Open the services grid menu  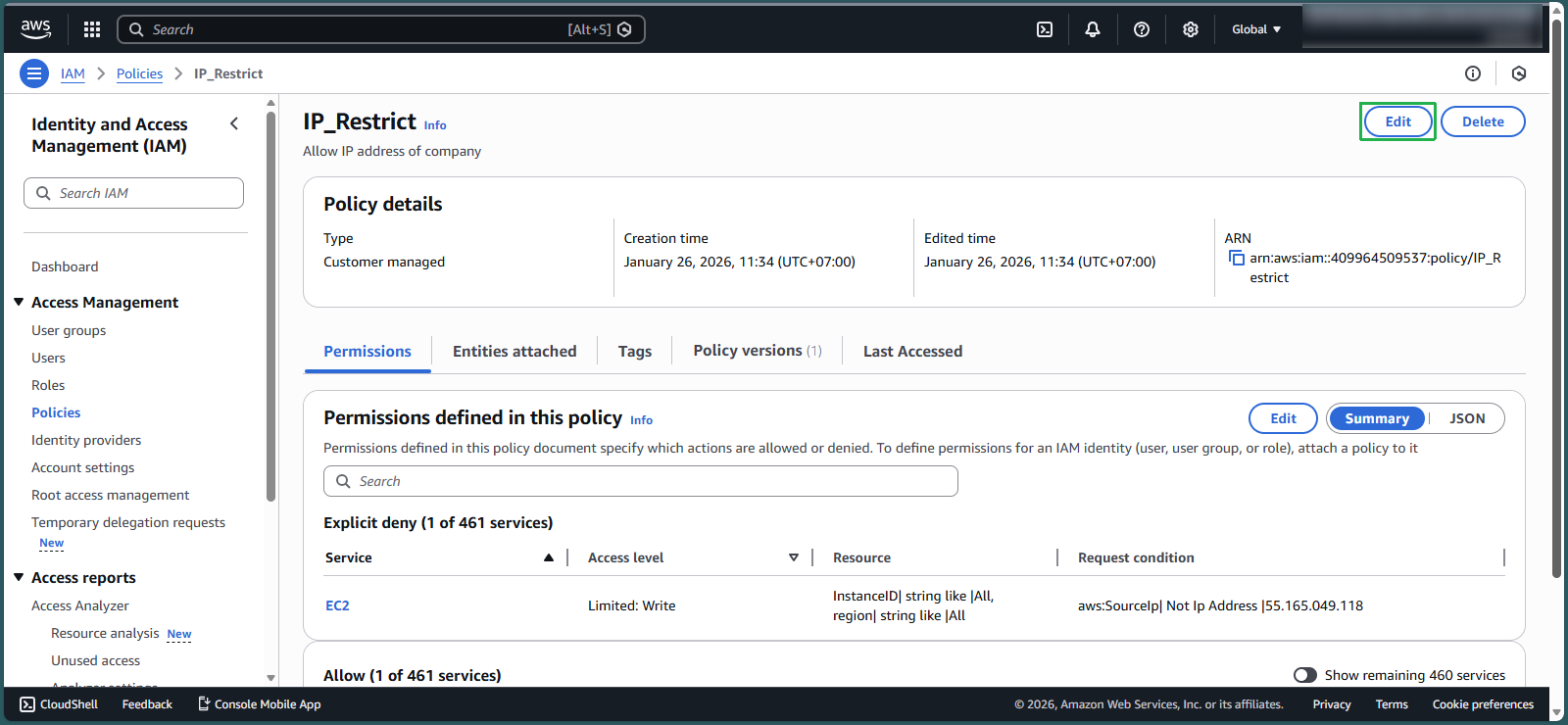tap(92, 29)
